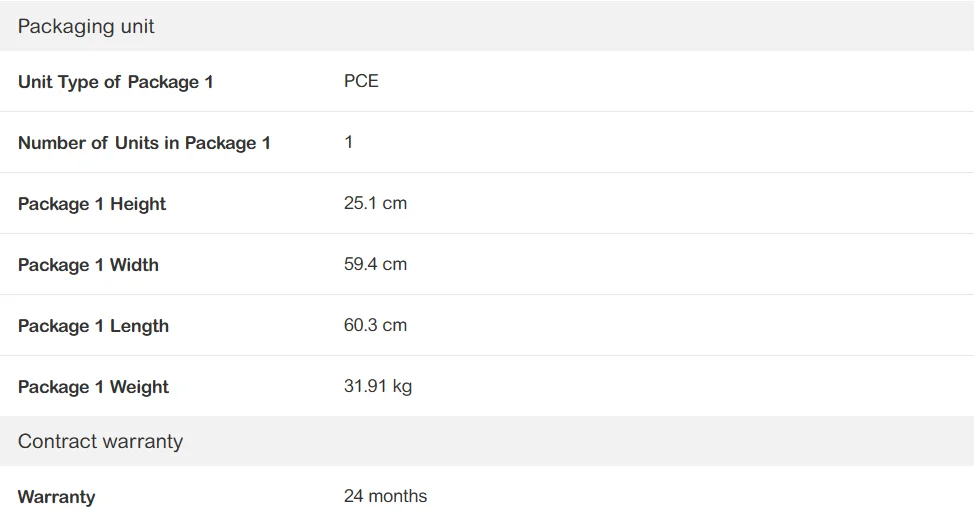Screen dimensions: 974x517
Task: Click Number of Units in Package 1 label
Action: tap(144, 143)
